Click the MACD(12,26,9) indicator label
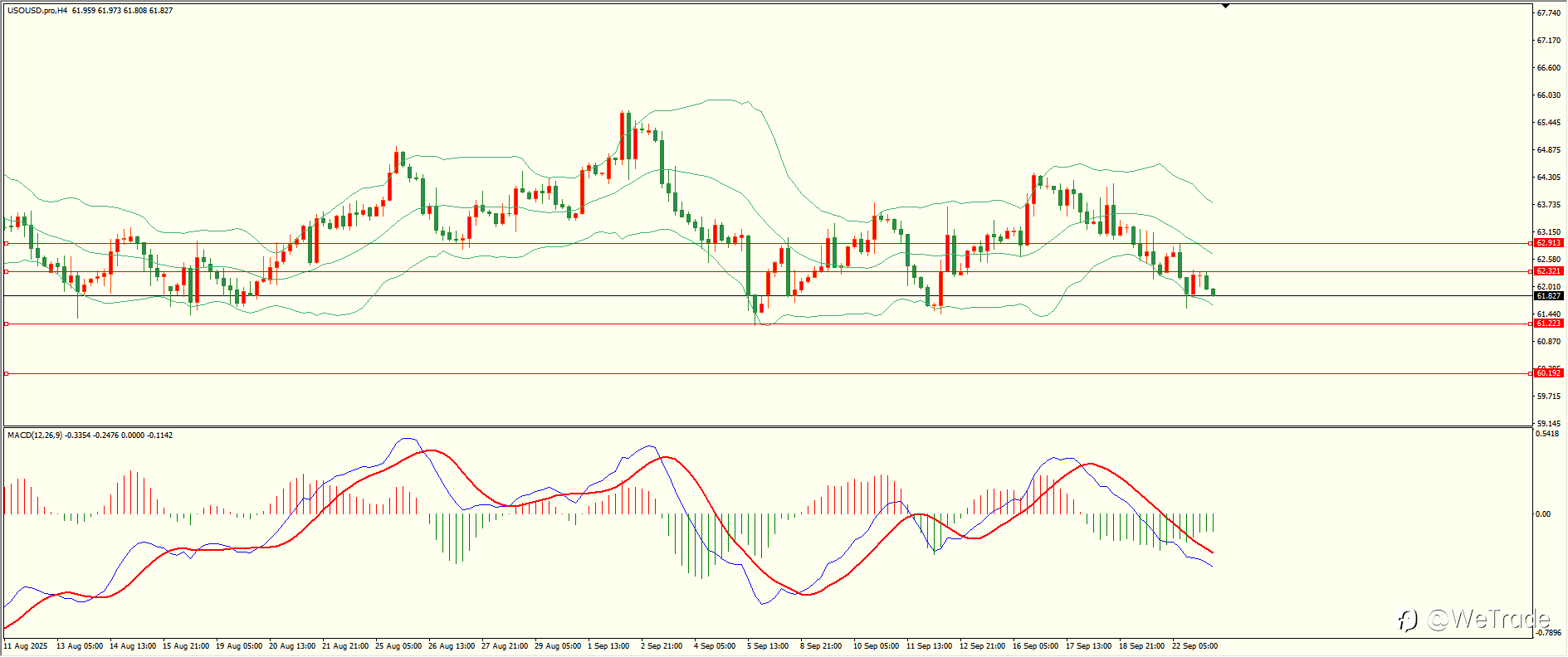1568x657 pixels. coord(34,435)
